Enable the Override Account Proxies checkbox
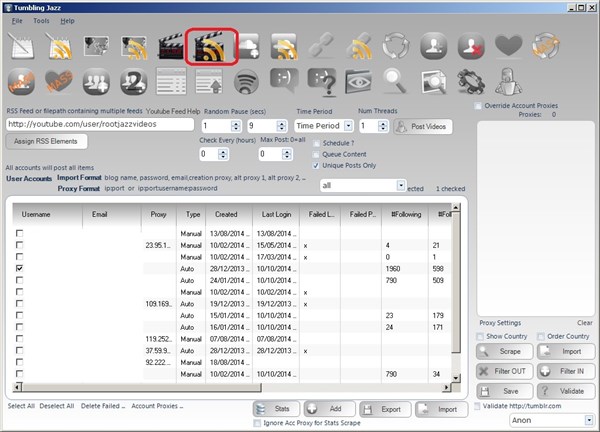 point(478,106)
